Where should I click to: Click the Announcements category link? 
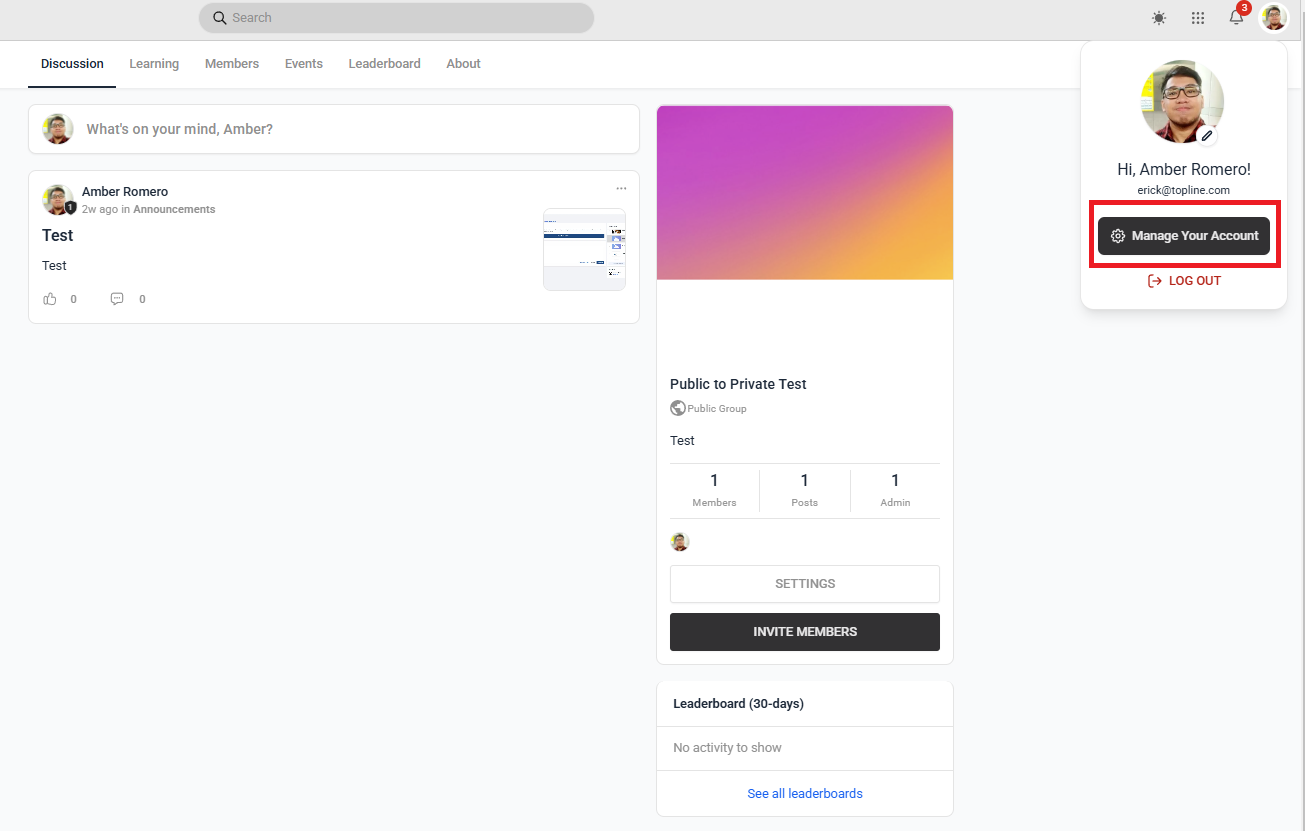coord(174,209)
